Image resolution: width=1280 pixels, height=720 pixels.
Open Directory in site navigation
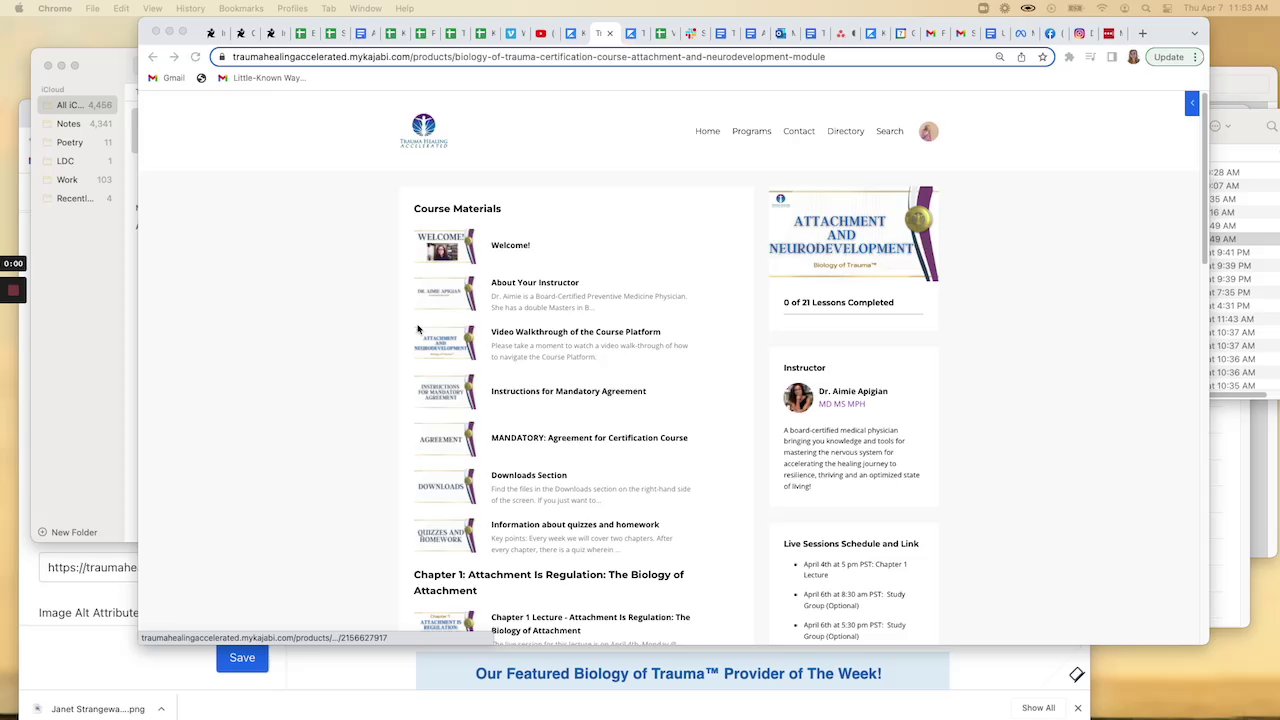[x=845, y=131]
